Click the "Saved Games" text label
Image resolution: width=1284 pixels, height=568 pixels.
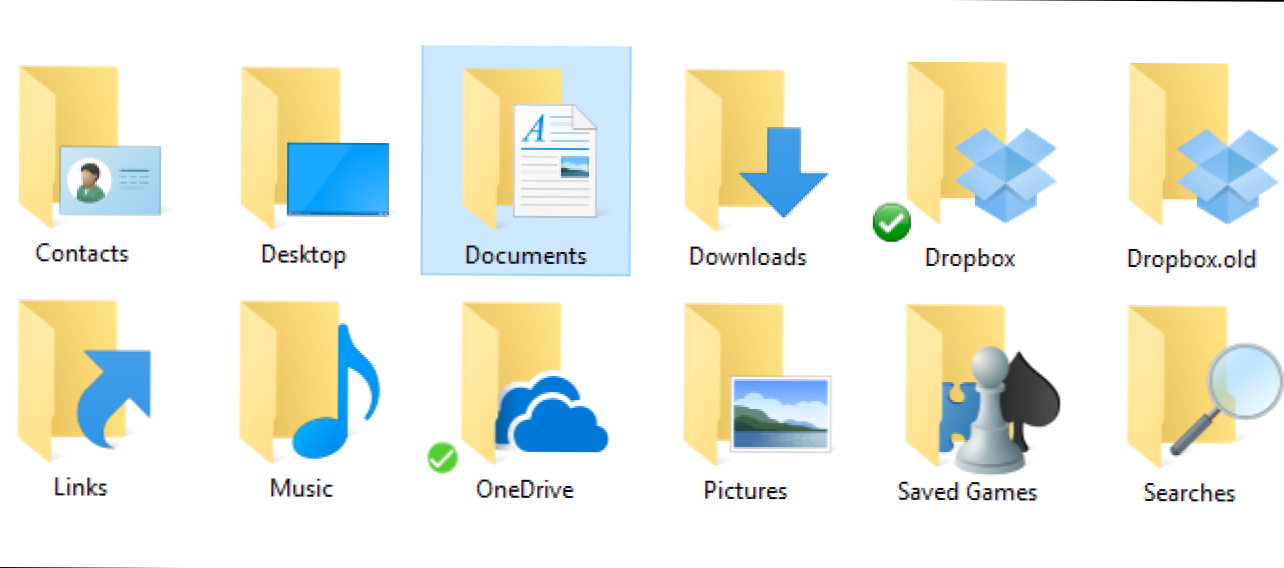[967, 492]
